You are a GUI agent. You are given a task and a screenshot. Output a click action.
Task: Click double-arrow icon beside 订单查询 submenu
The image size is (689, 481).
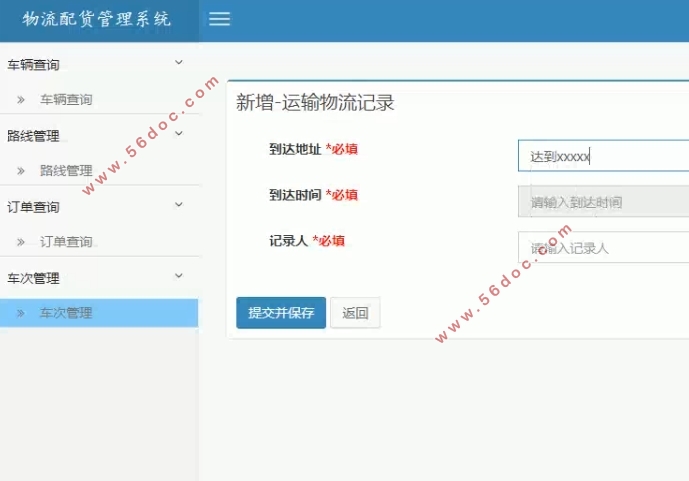point(21,242)
